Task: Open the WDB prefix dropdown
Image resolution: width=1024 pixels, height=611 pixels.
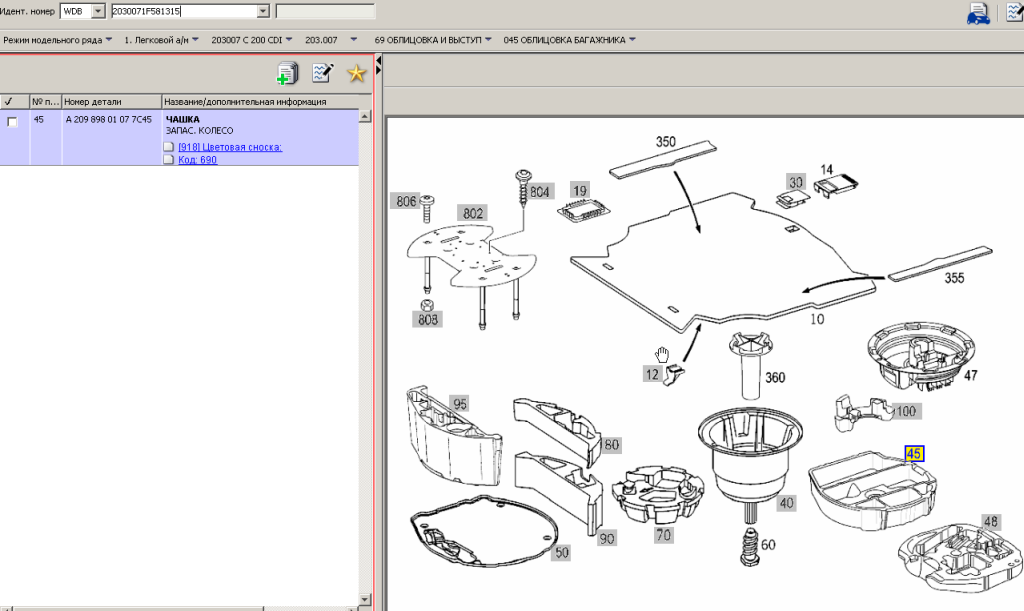Action: pos(98,11)
